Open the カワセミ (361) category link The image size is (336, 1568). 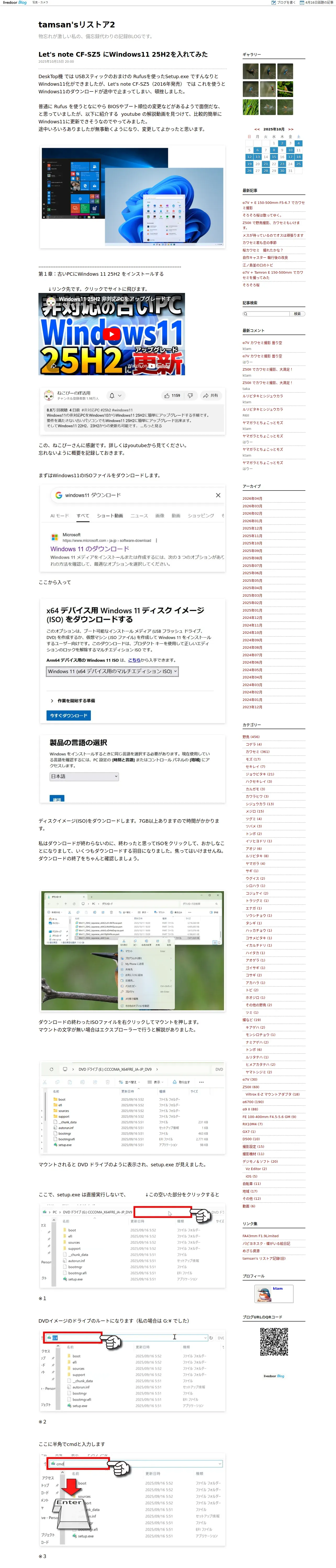[257, 752]
